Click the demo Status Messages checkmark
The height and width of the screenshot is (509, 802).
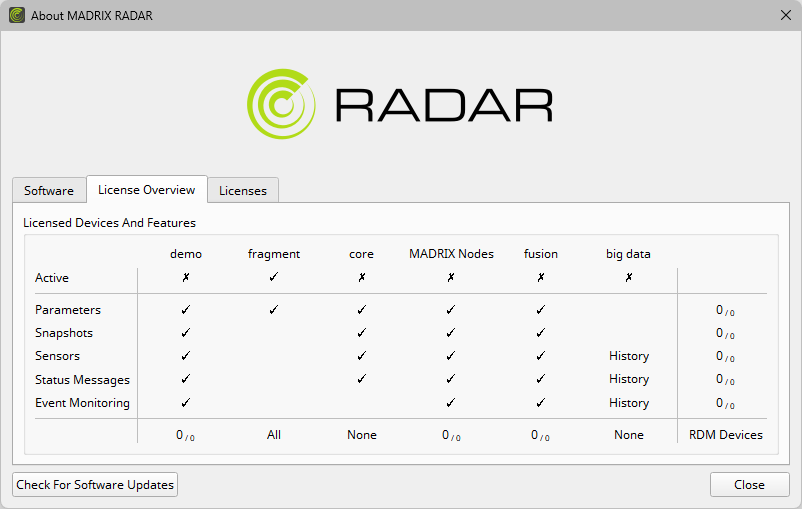point(186,379)
